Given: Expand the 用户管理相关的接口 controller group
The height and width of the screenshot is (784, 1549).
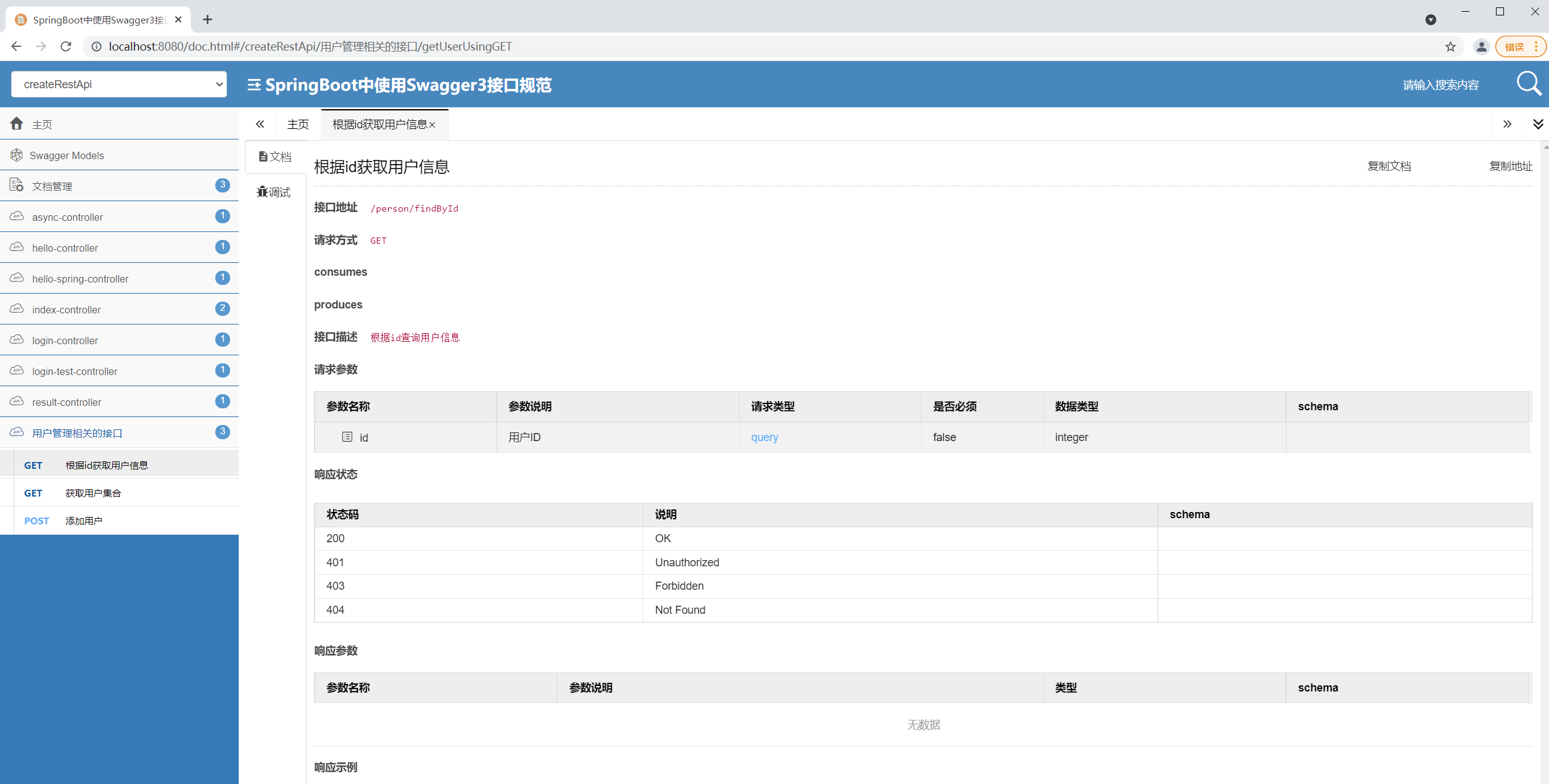Looking at the screenshot, I should pos(77,432).
